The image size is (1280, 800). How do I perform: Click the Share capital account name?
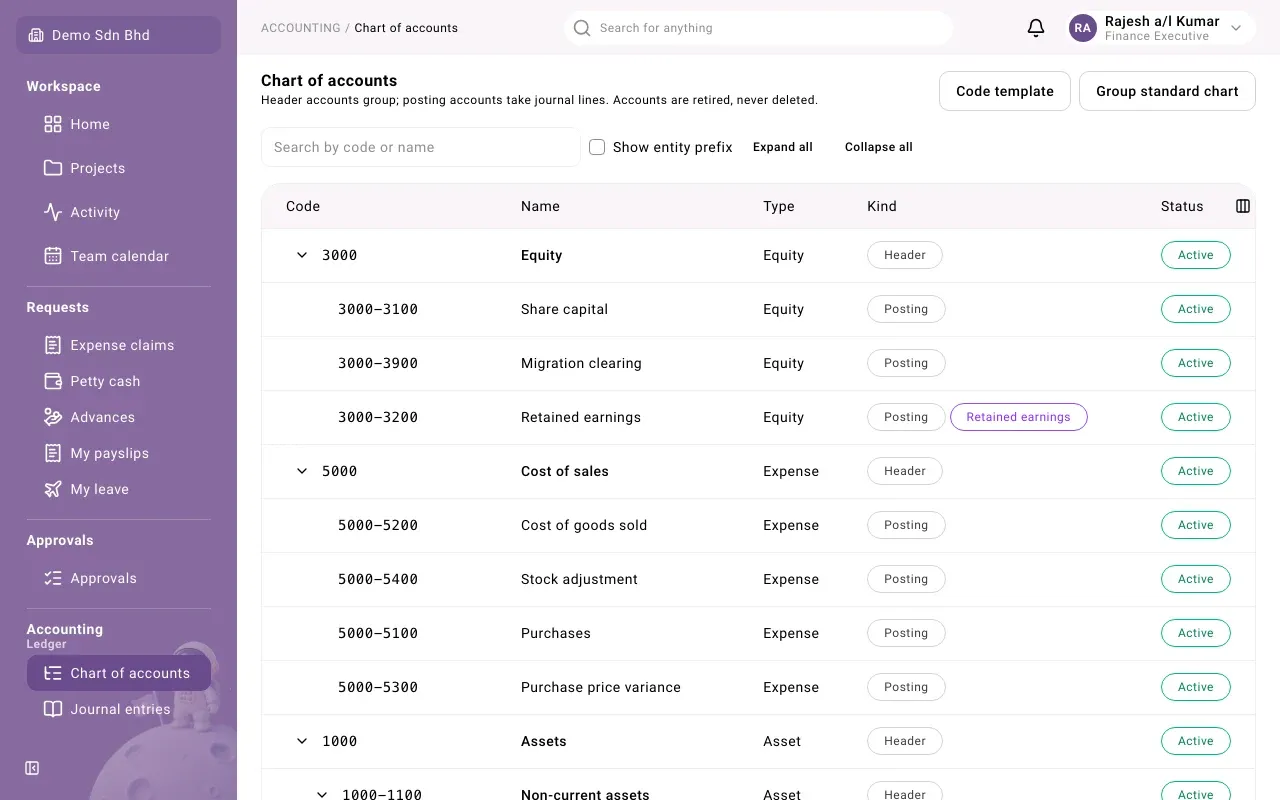tap(564, 309)
